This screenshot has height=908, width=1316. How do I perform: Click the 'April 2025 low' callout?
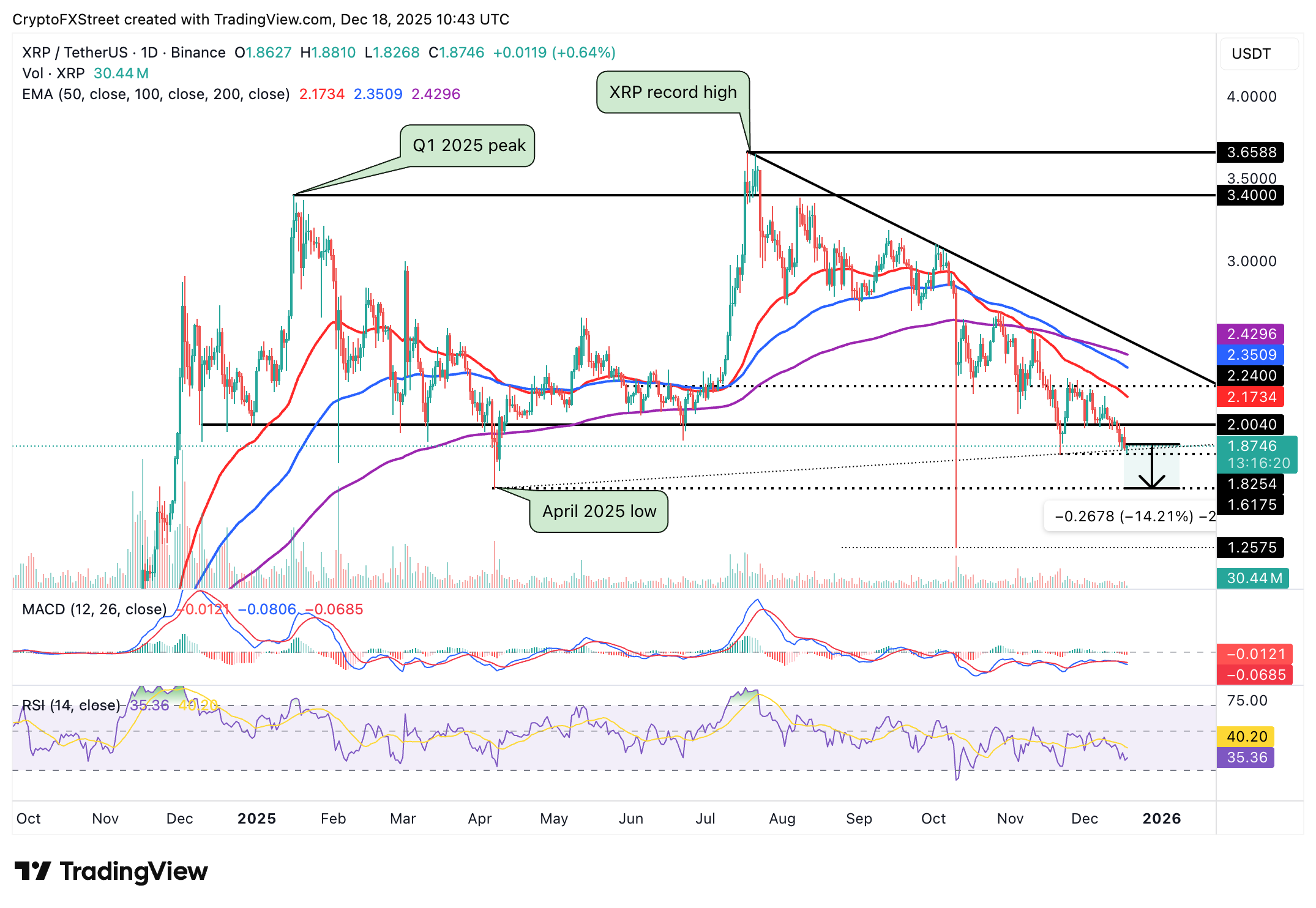coord(599,512)
